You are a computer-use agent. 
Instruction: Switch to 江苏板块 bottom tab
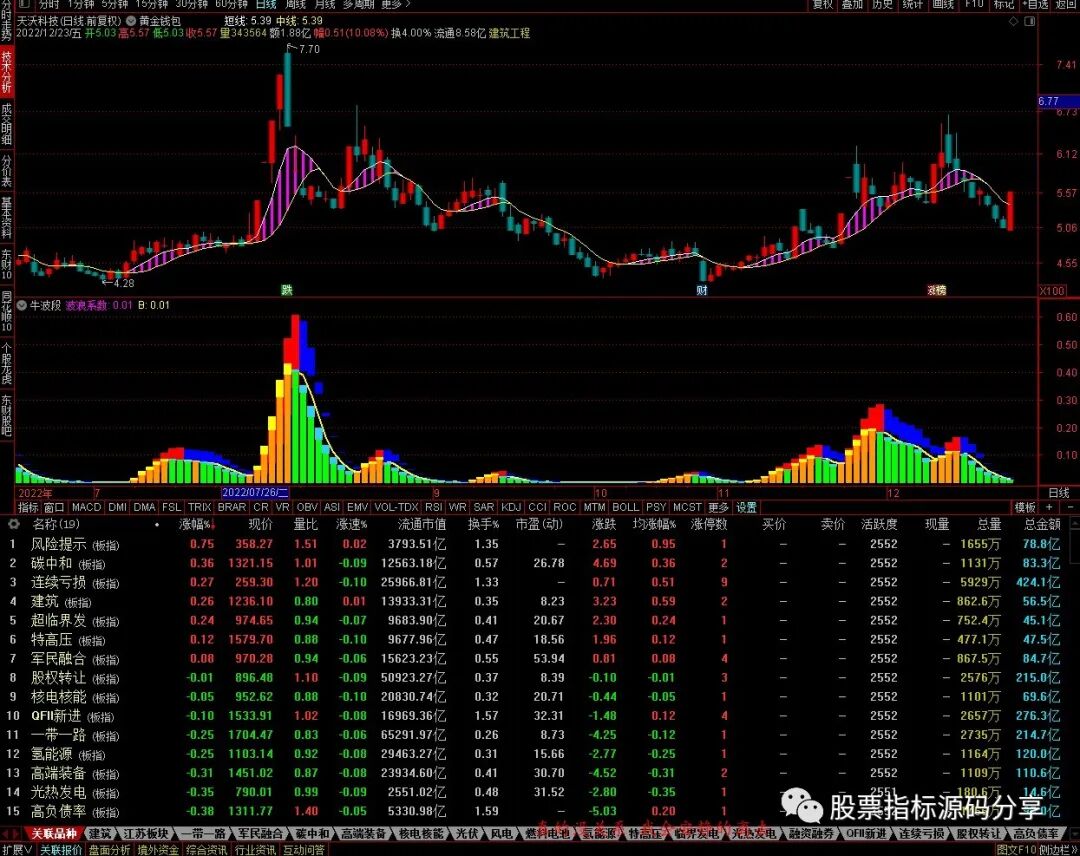(x=145, y=833)
